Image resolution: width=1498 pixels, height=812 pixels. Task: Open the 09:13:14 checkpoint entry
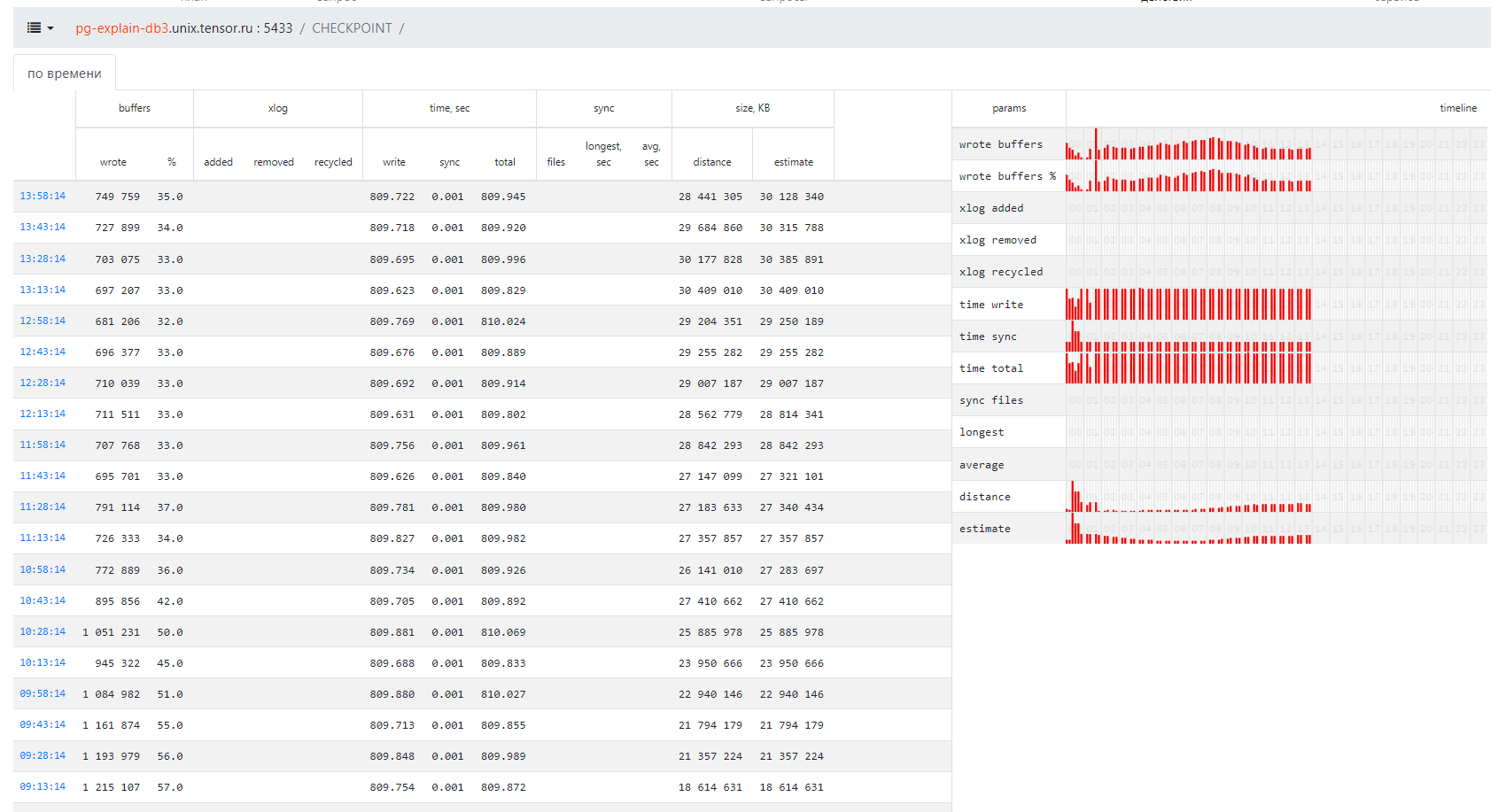[43, 786]
